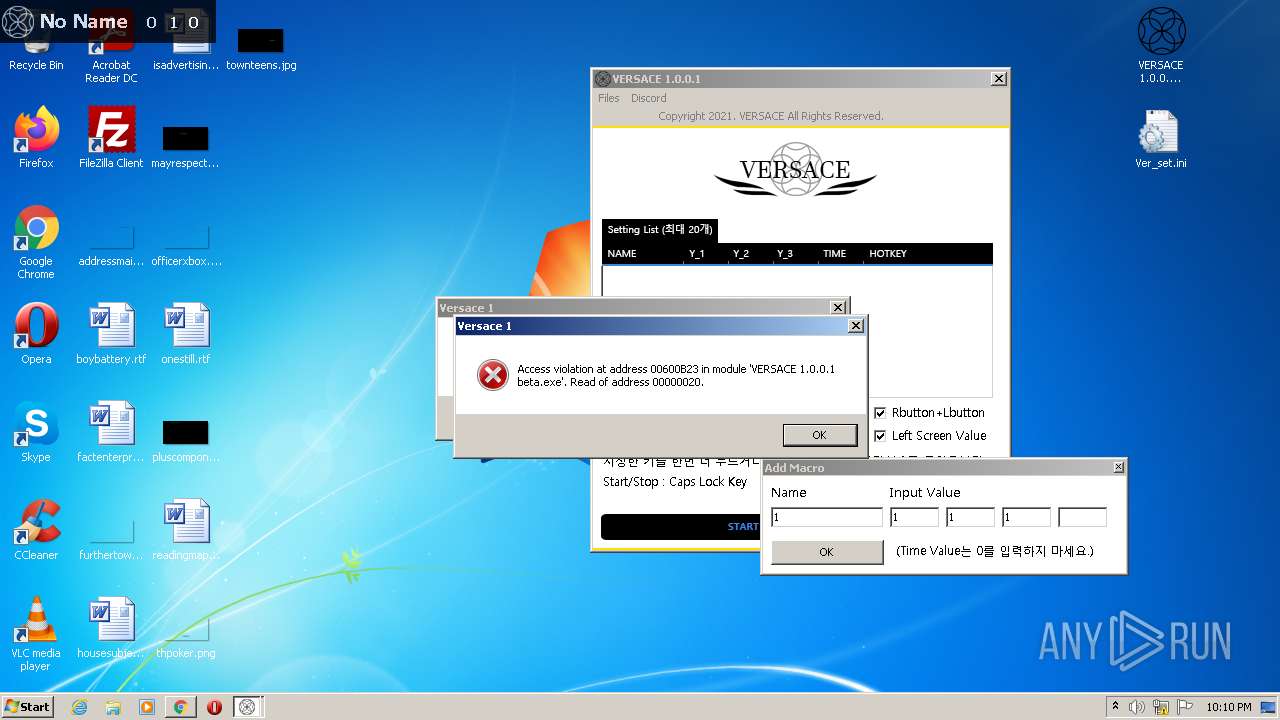Select the housesubje... document icon
This screenshot has width=1280, height=720.
[111, 628]
